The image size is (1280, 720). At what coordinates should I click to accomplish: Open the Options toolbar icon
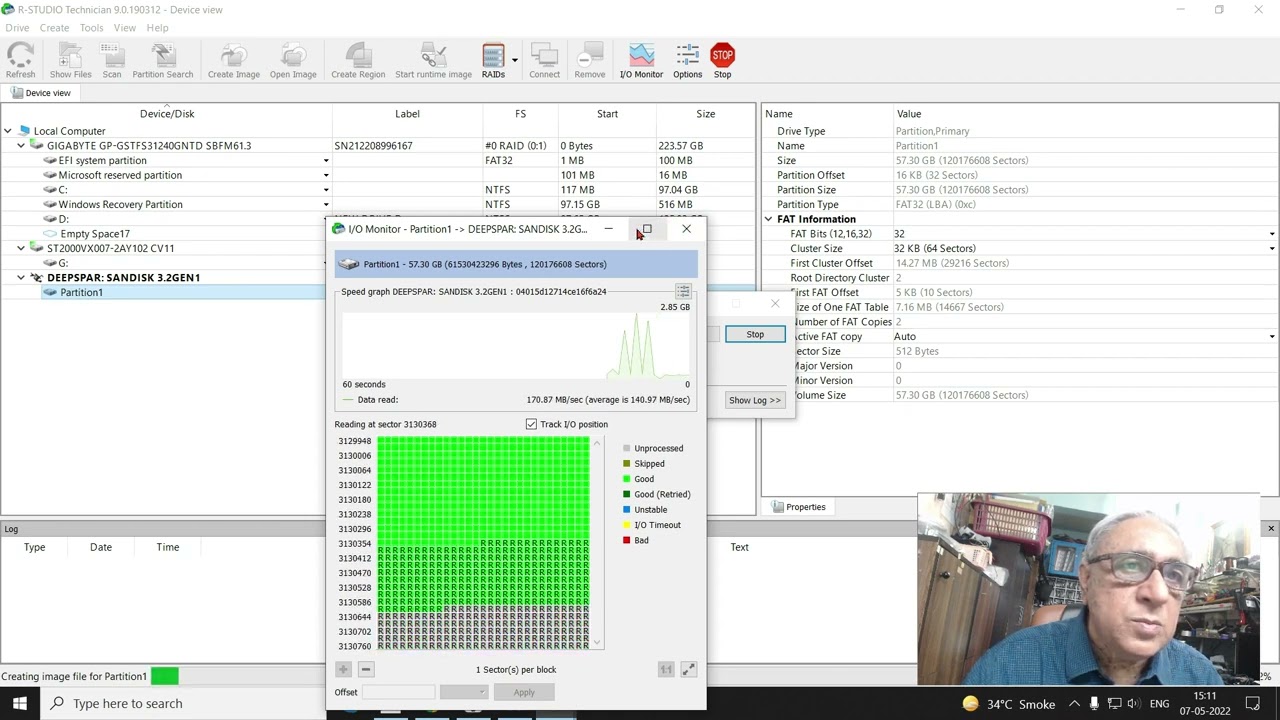pos(687,61)
